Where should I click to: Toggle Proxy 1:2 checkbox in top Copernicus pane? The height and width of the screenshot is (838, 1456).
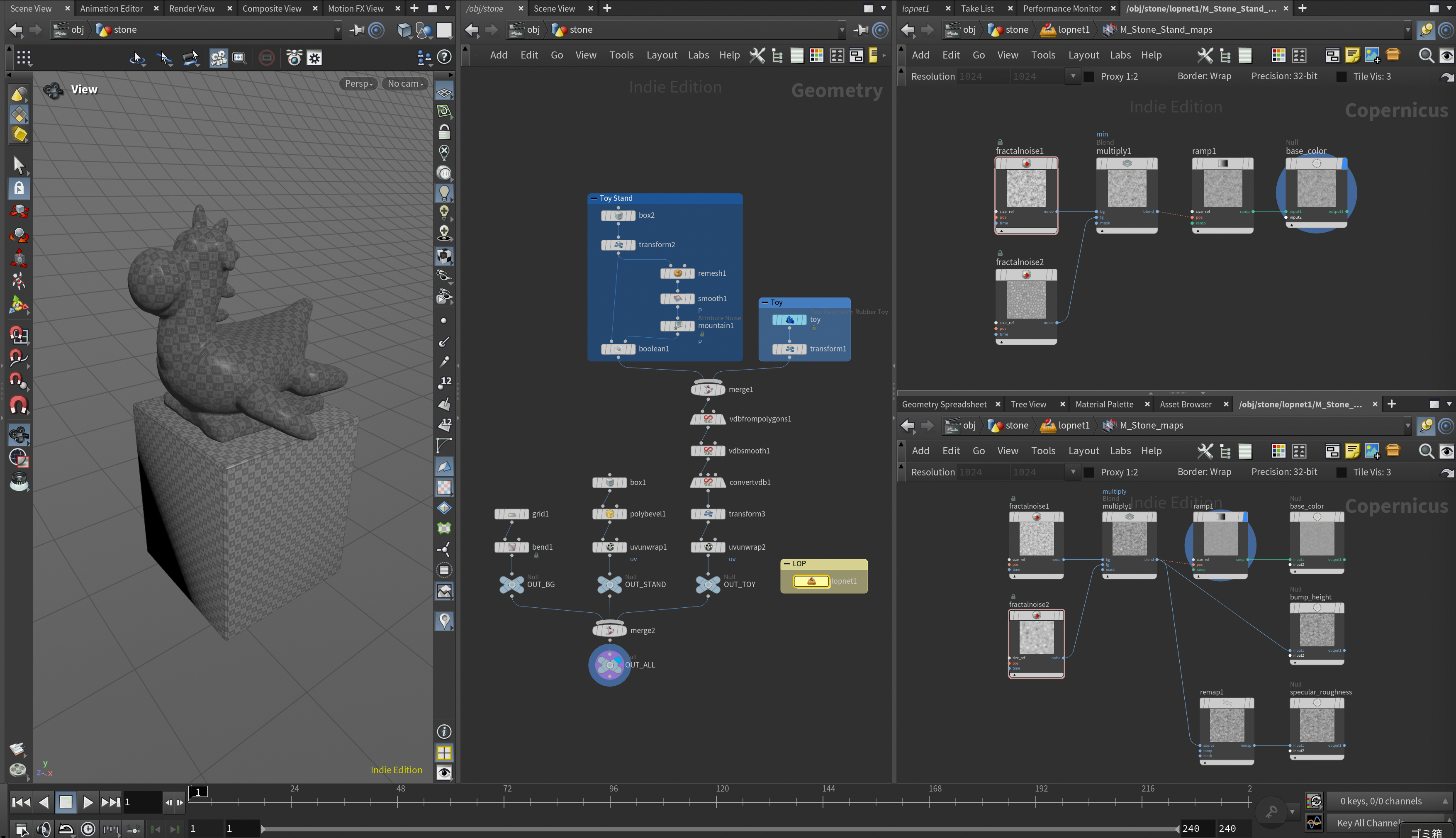1089,77
